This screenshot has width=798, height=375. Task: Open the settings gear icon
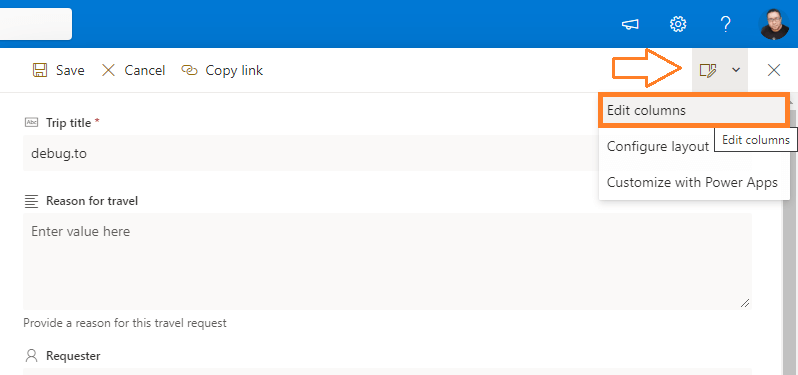tap(678, 24)
